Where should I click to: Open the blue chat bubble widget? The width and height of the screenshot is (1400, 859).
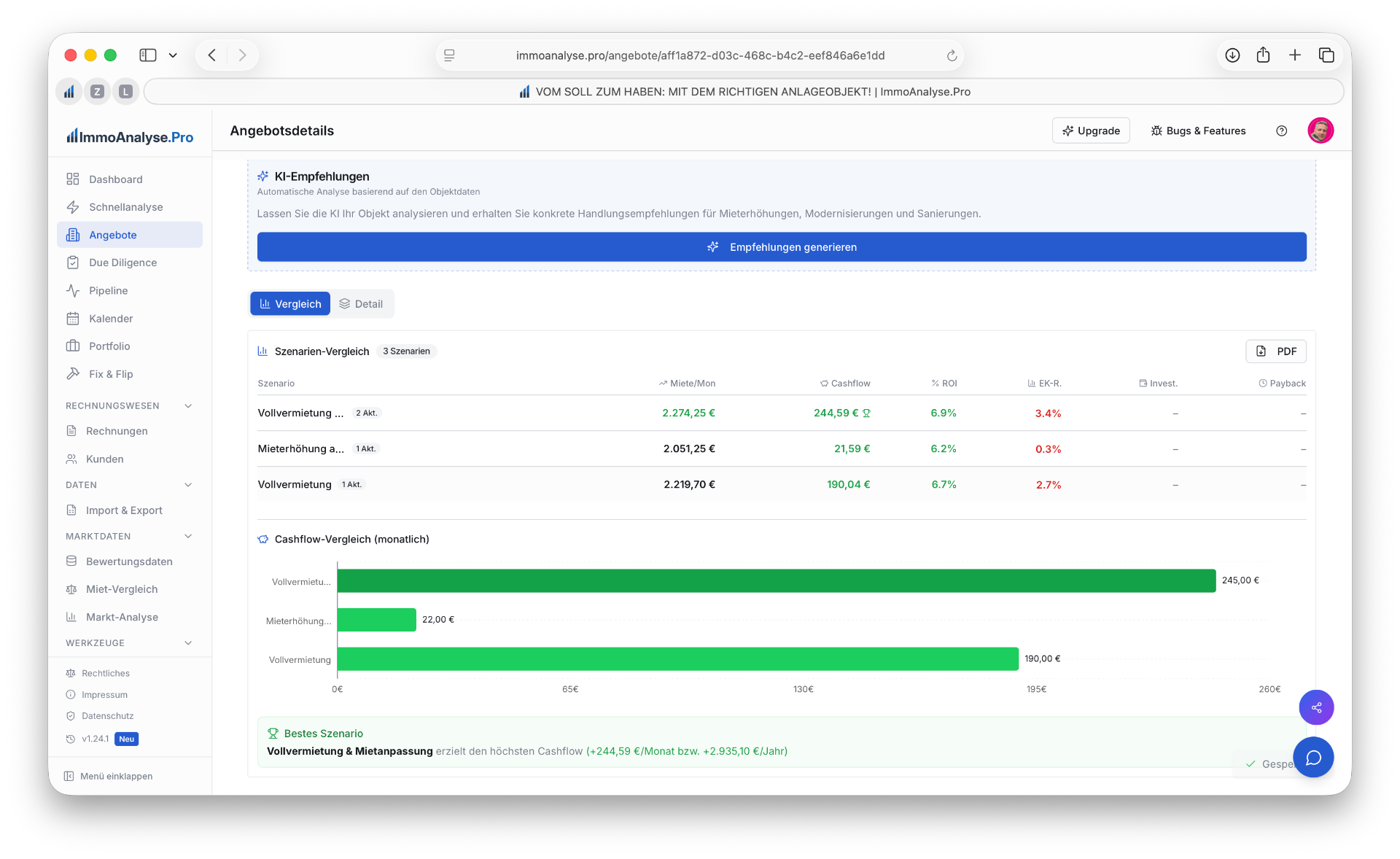click(1313, 758)
